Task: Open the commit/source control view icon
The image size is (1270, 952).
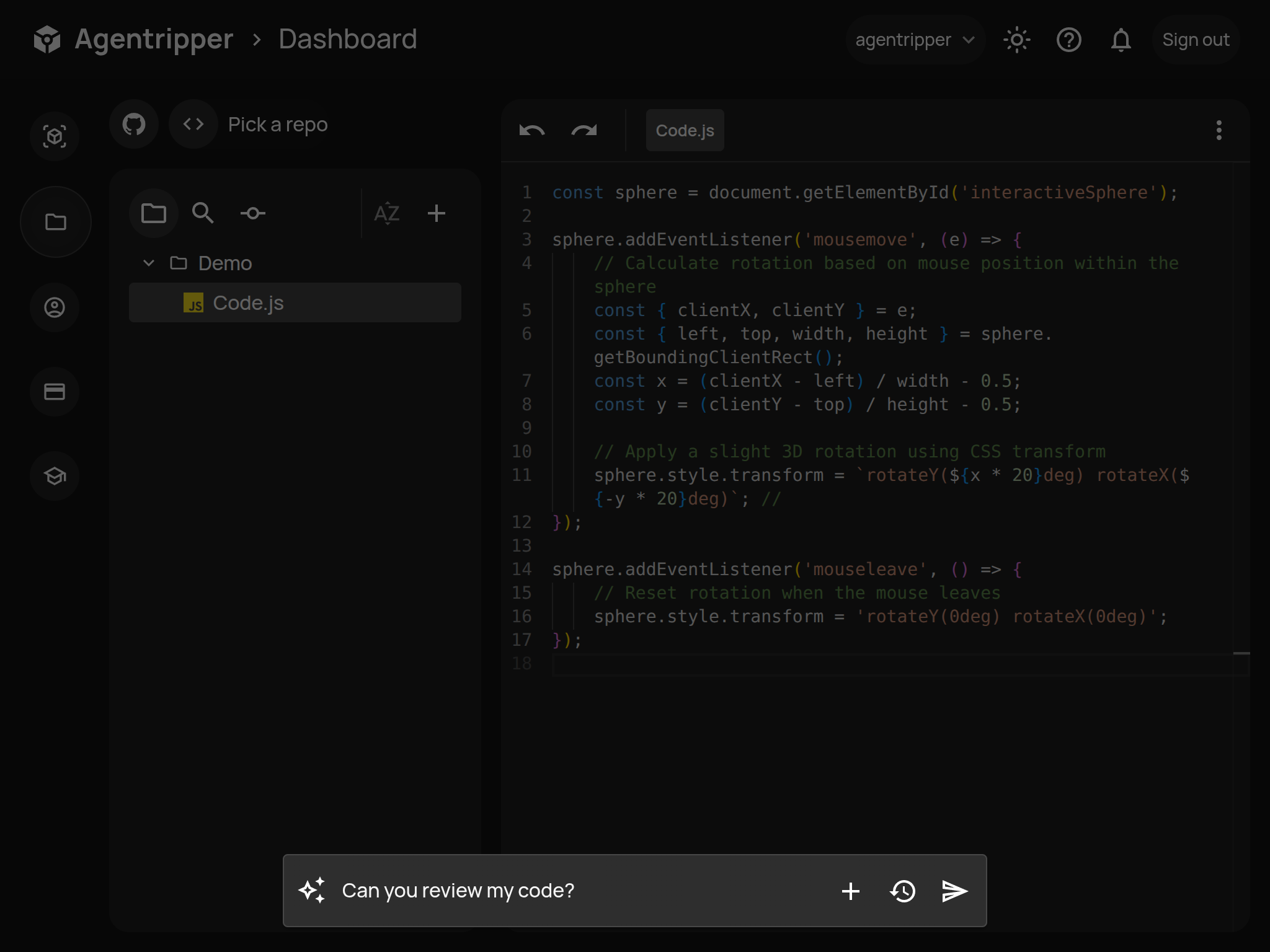Action: tap(252, 213)
